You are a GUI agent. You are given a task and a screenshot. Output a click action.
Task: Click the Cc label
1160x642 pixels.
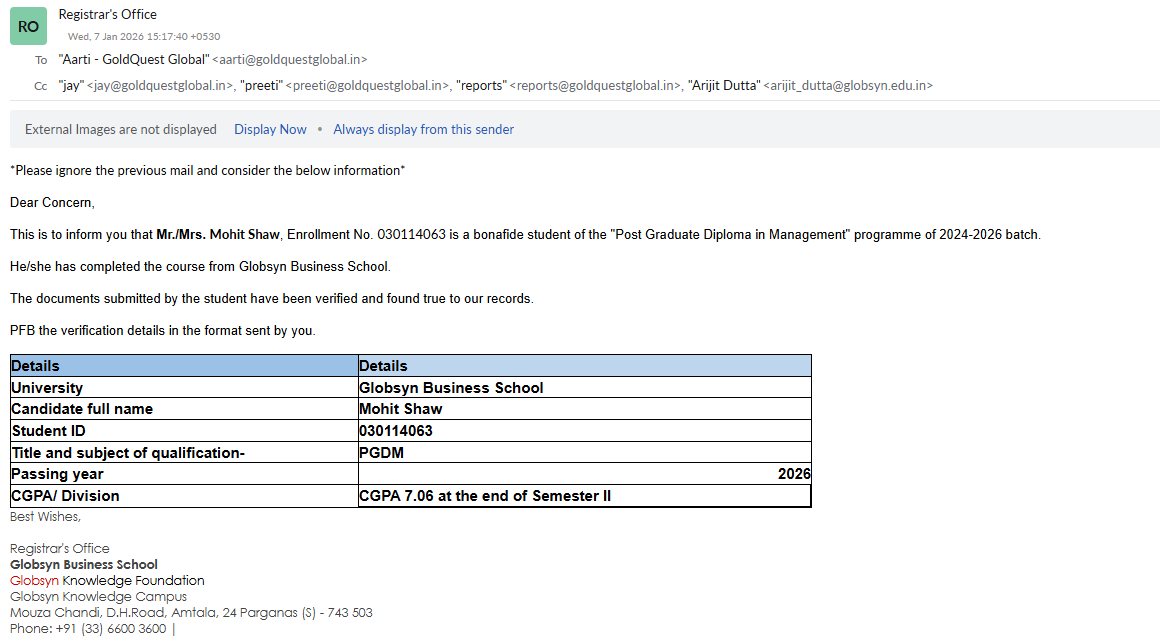coord(40,86)
